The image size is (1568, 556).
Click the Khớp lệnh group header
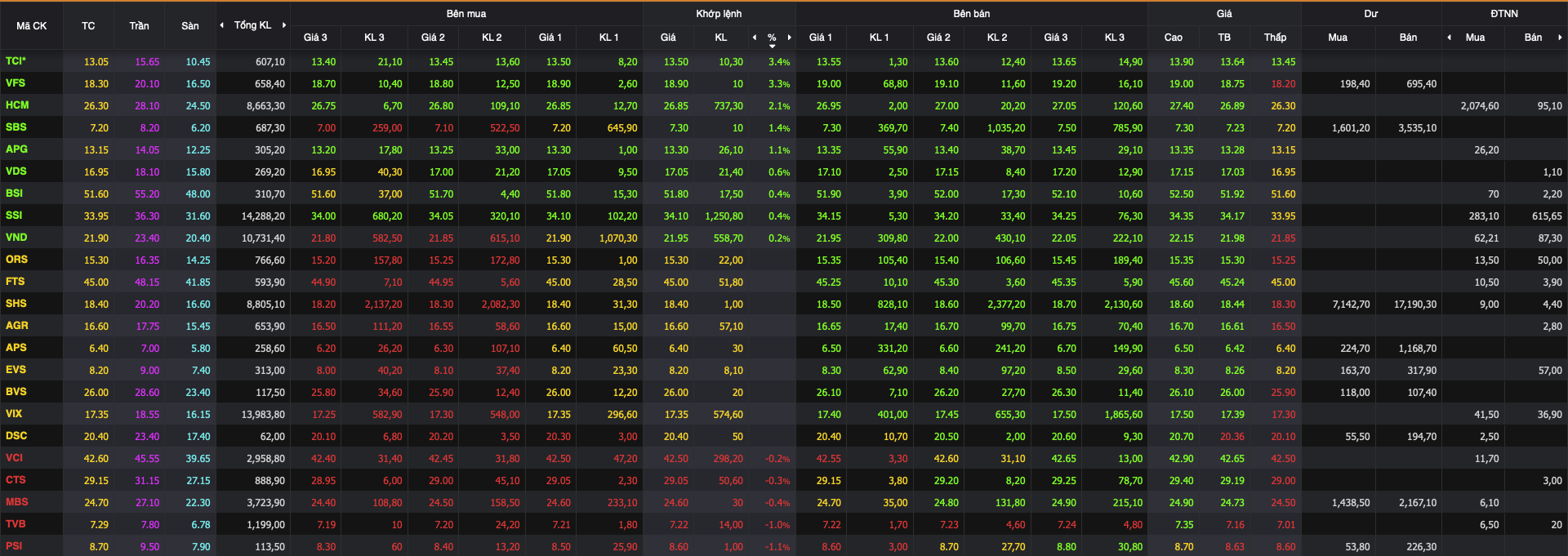719,14
